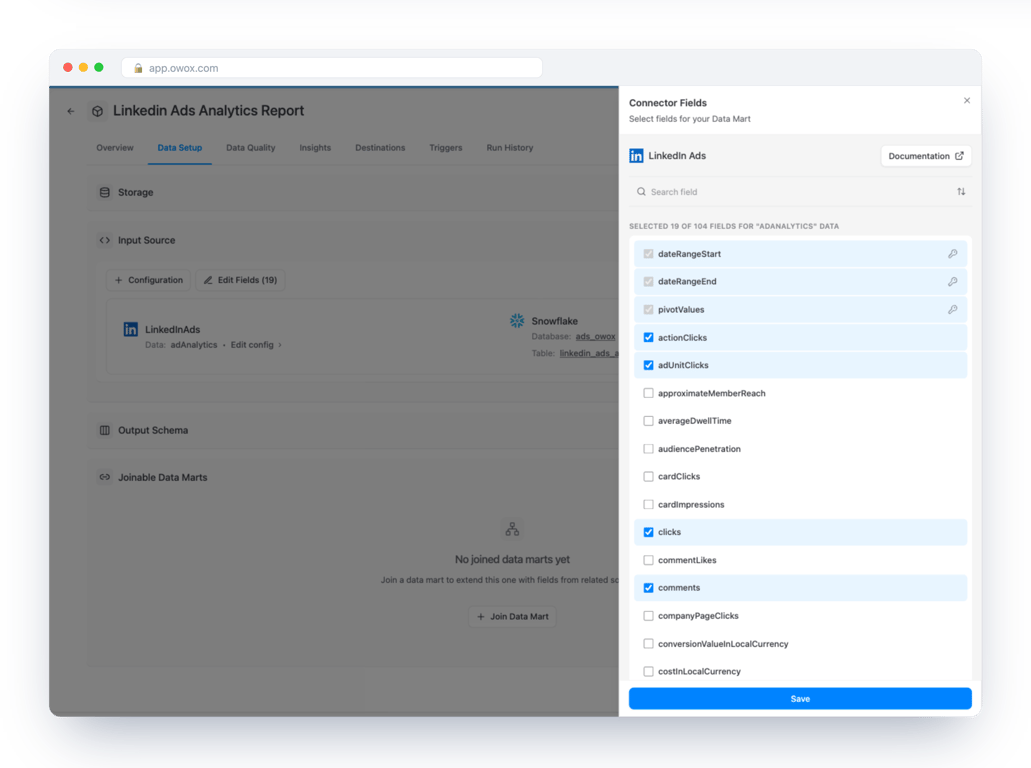The height and width of the screenshot is (768, 1031).
Task: Click the LinkedIn logo in Connector Fields panel
Action: (x=636, y=156)
